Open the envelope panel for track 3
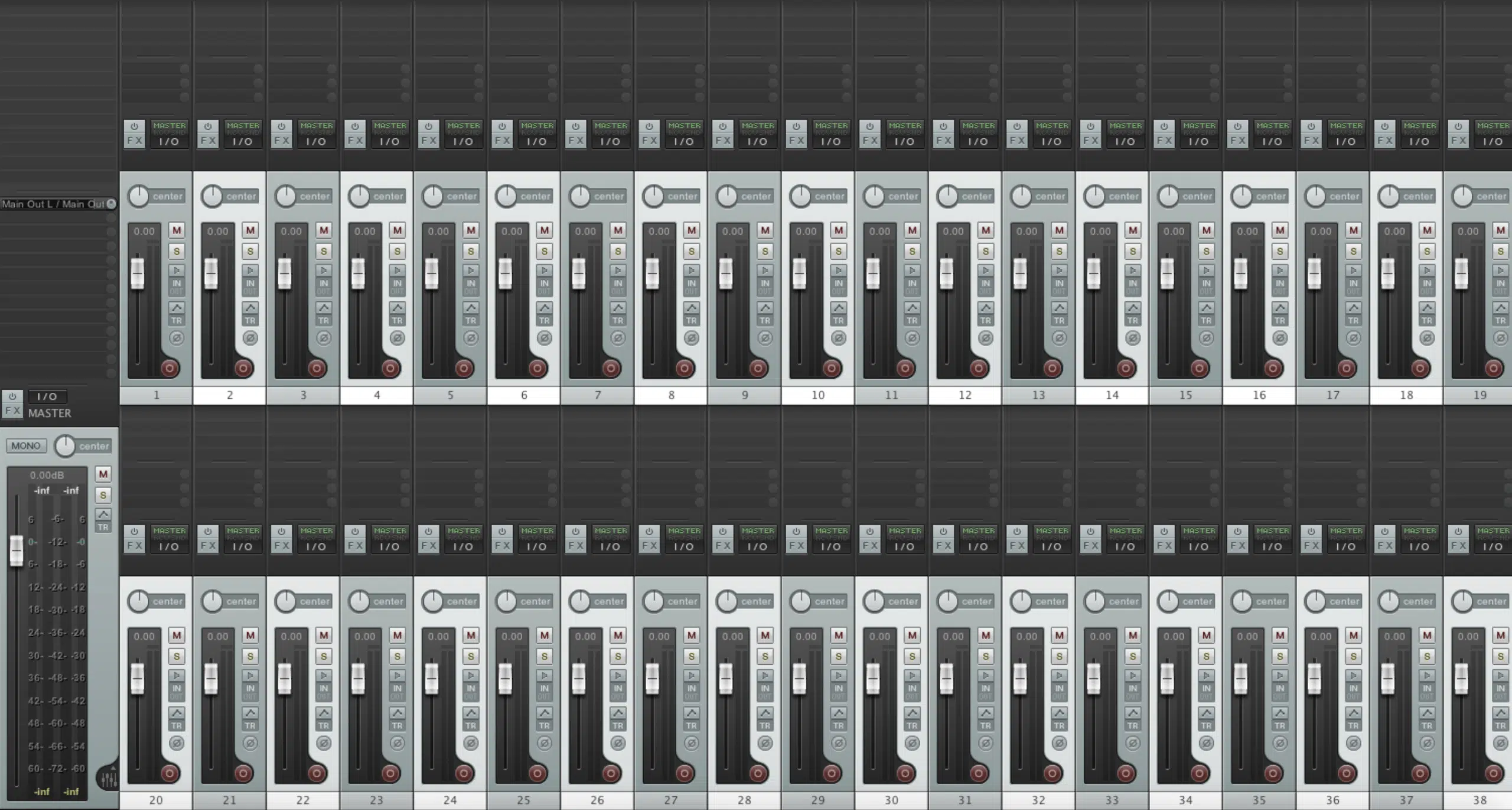Viewport: 1512px width, 810px height. tap(324, 307)
